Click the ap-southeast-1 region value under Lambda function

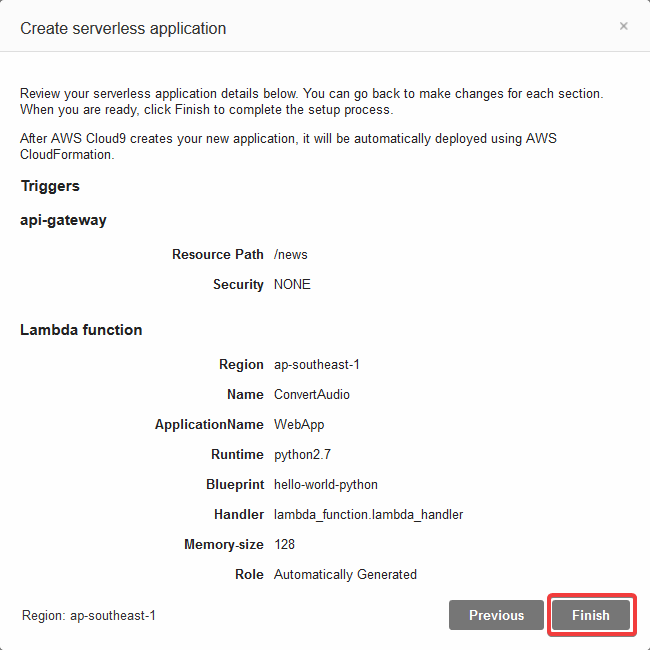click(317, 364)
